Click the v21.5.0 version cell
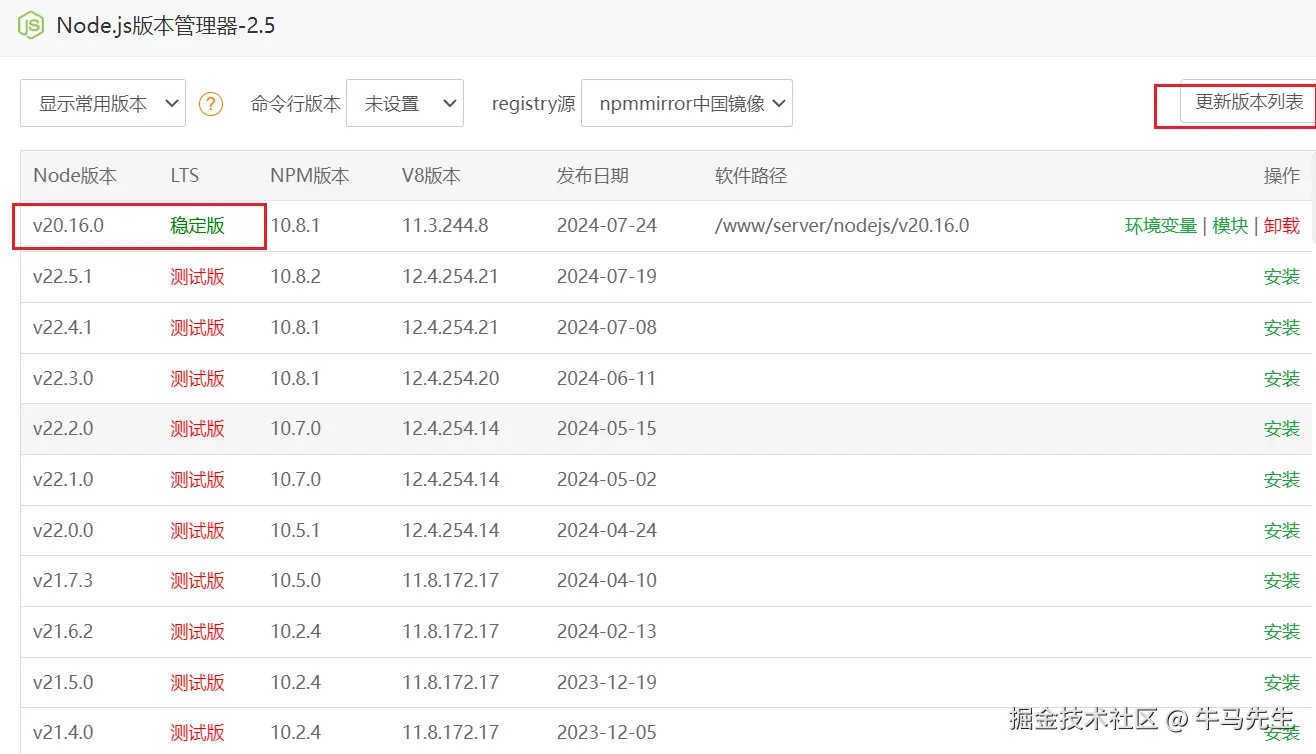The height and width of the screenshot is (754, 1316). (x=63, y=683)
